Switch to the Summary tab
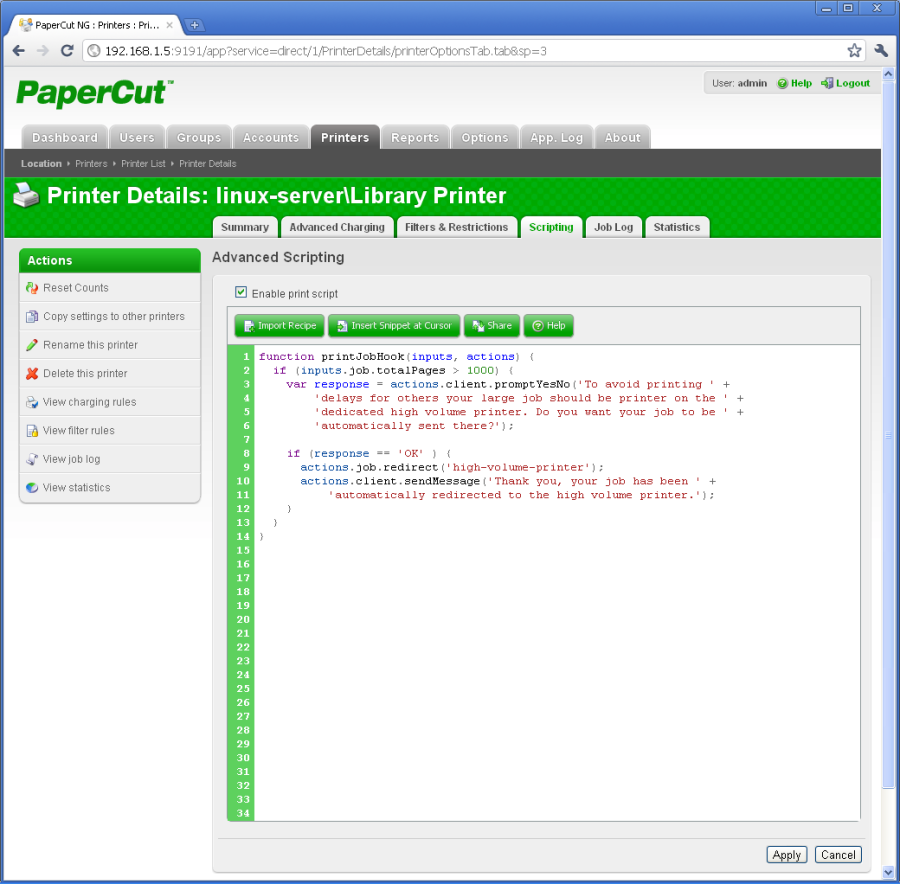The image size is (900, 884). pyautogui.click(x=245, y=227)
